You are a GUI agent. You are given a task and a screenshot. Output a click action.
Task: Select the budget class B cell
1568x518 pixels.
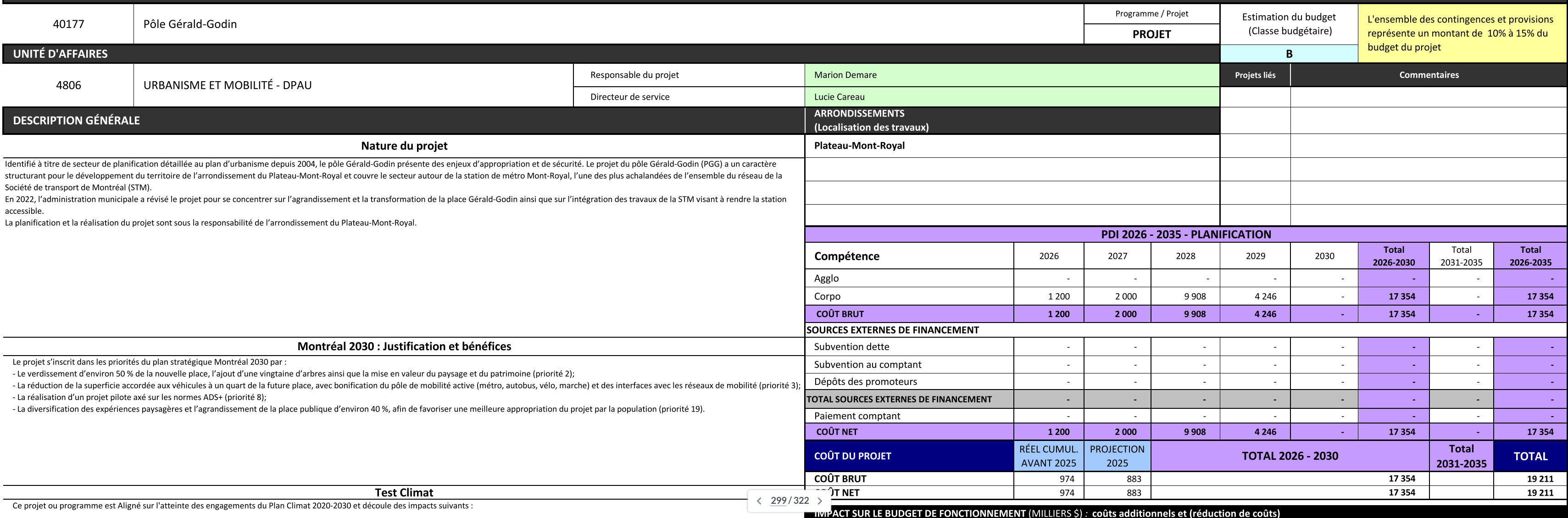(1289, 54)
